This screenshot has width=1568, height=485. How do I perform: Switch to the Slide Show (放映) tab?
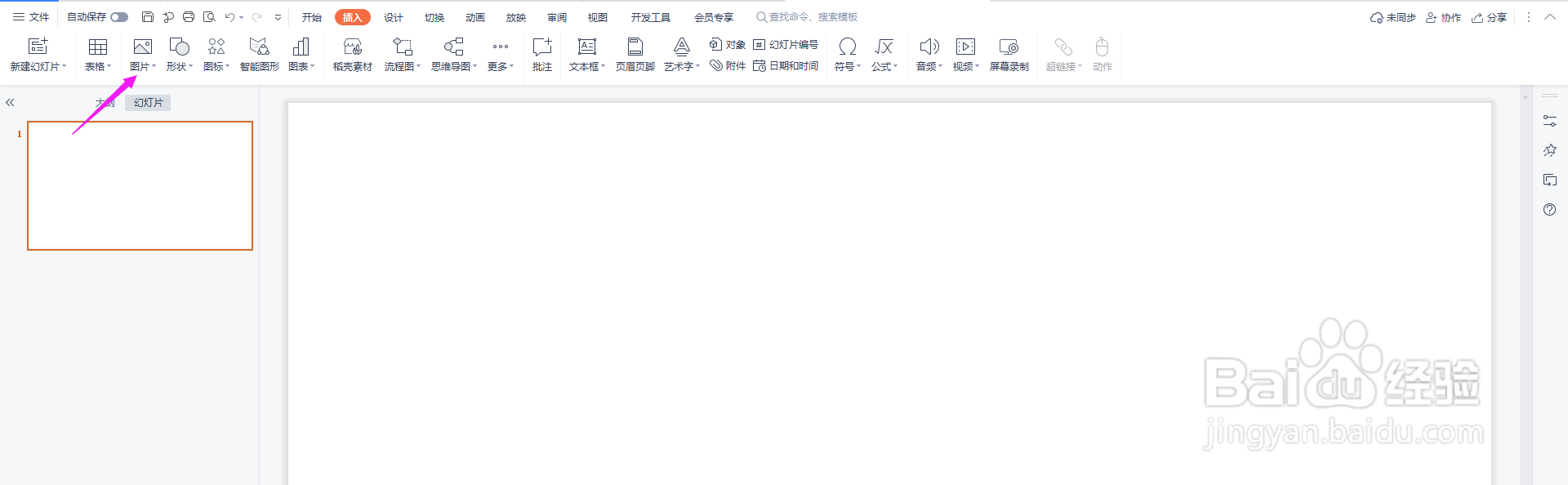tap(516, 17)
